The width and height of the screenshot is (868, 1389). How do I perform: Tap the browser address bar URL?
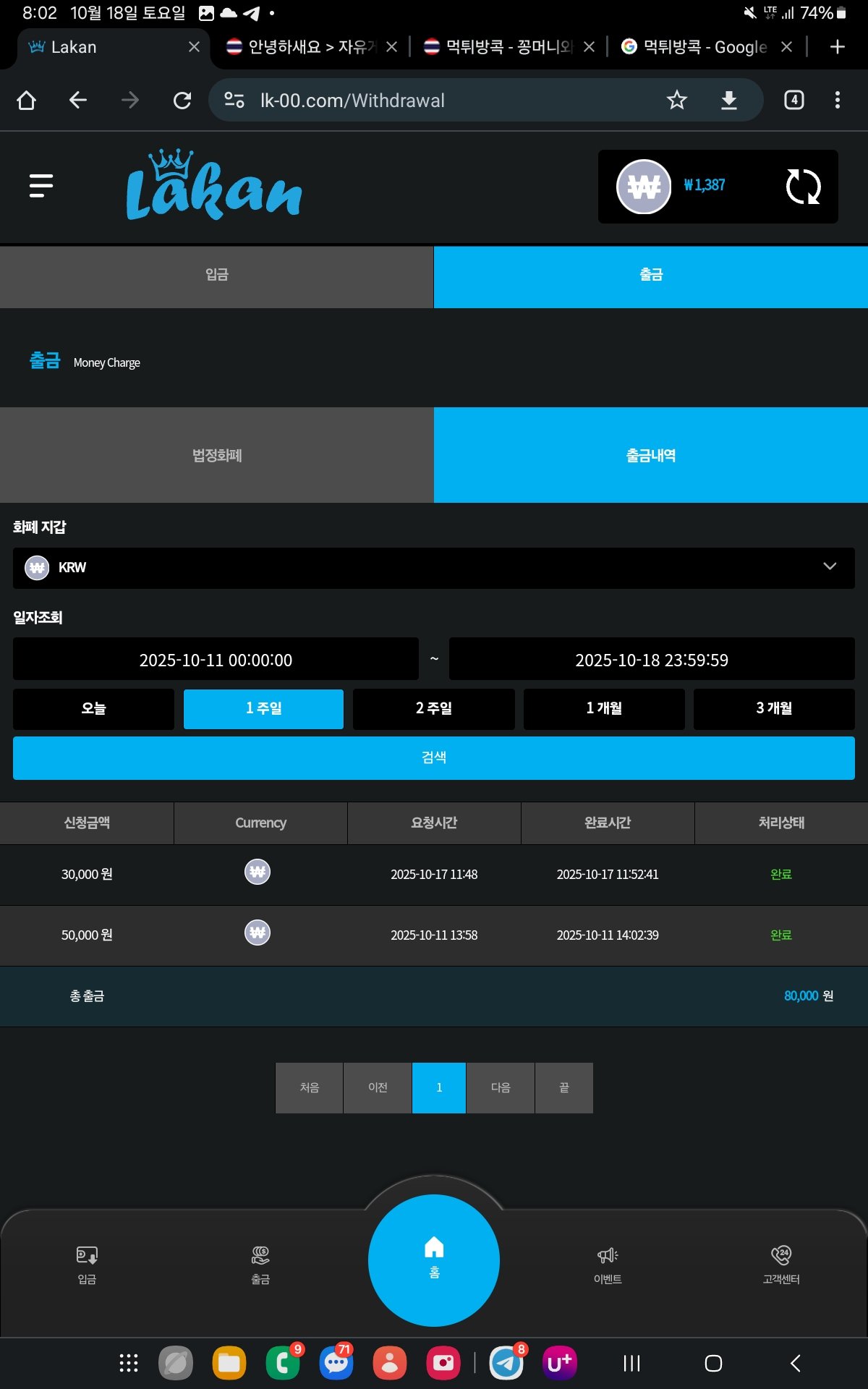point(434,101)
